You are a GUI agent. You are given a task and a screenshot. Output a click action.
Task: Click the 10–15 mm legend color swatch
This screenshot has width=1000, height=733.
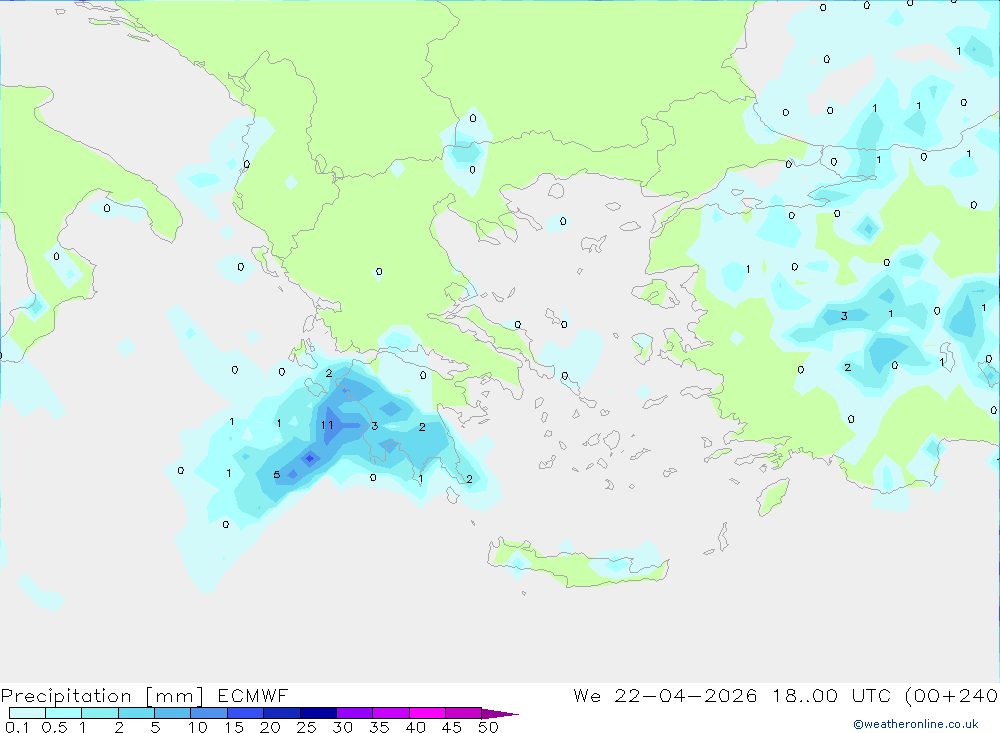tap(209, 713)
